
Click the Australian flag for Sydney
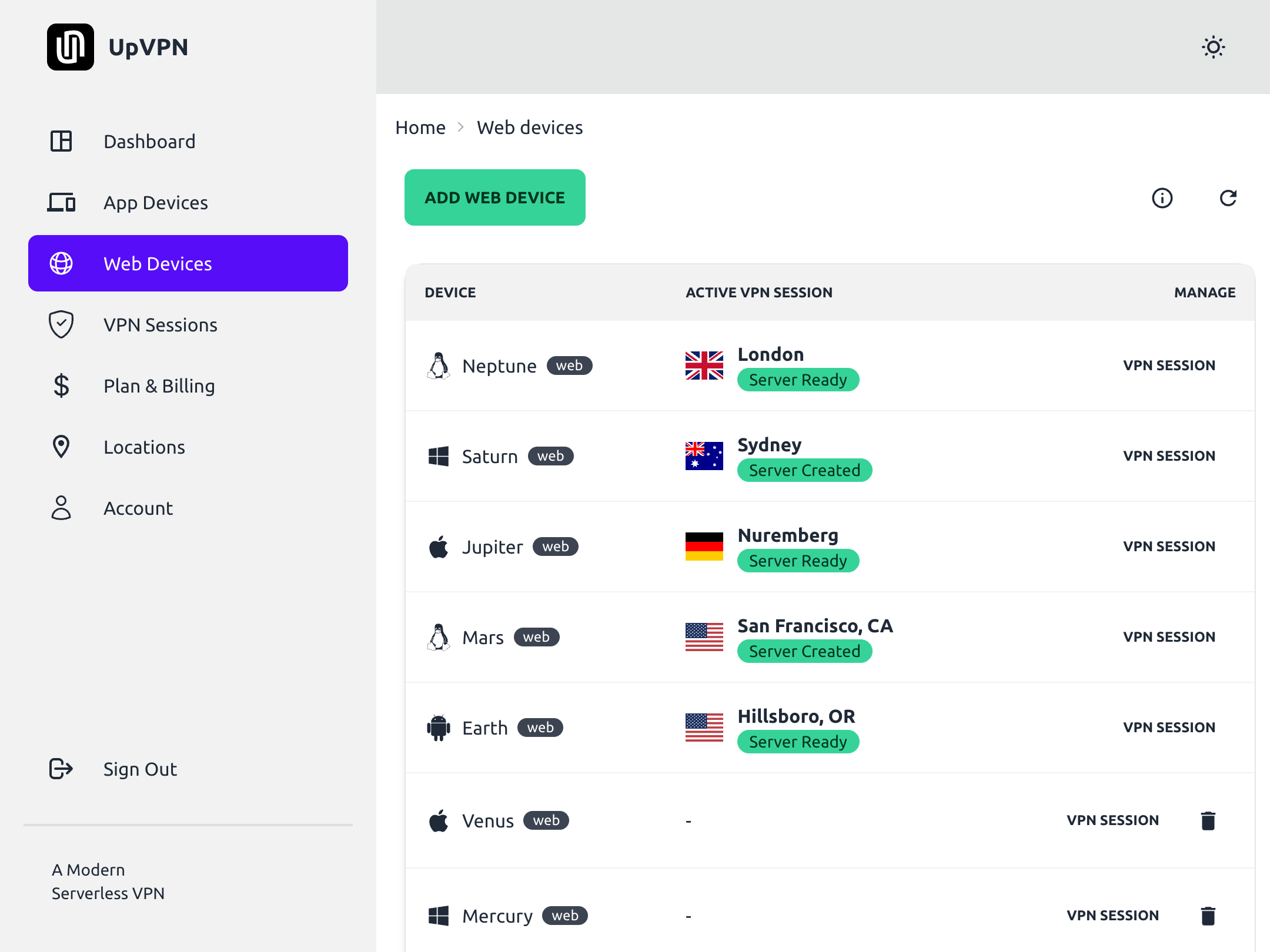(704, 456)
